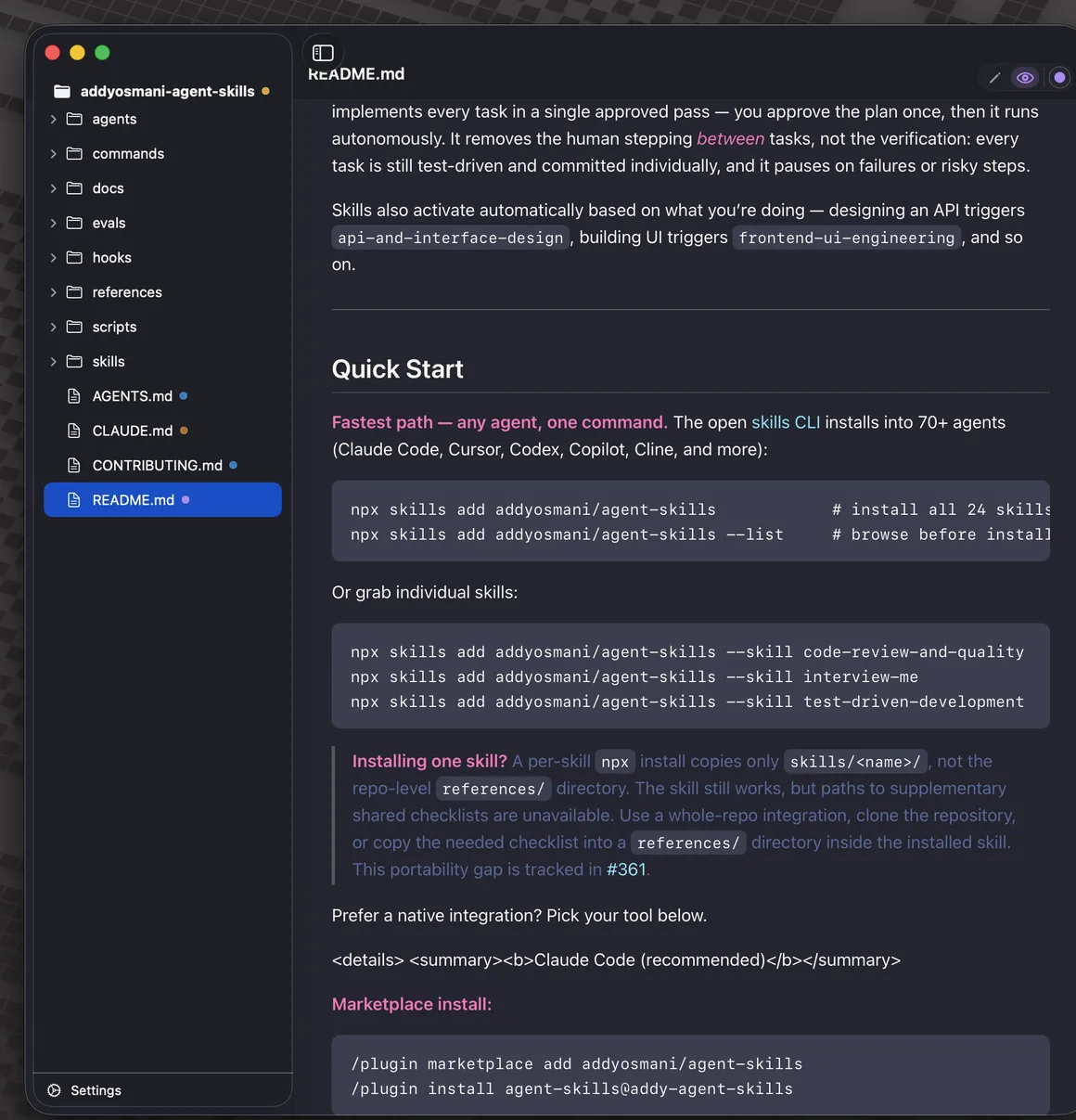Click the addyosmani-agent-skills root folder icon
The height and width of the screenshot is (1120, 1076).
(62, 91)
